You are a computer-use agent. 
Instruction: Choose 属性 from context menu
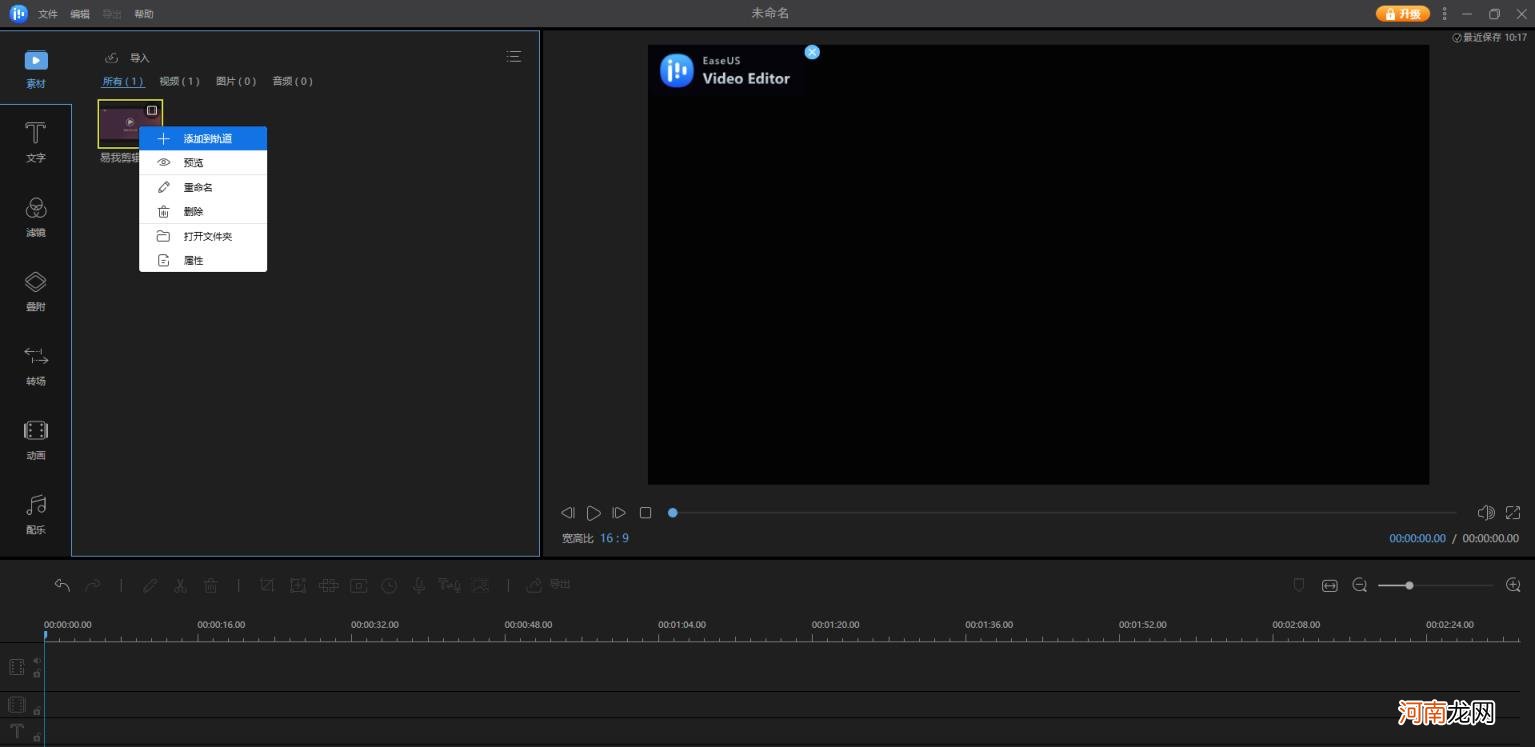203,260
